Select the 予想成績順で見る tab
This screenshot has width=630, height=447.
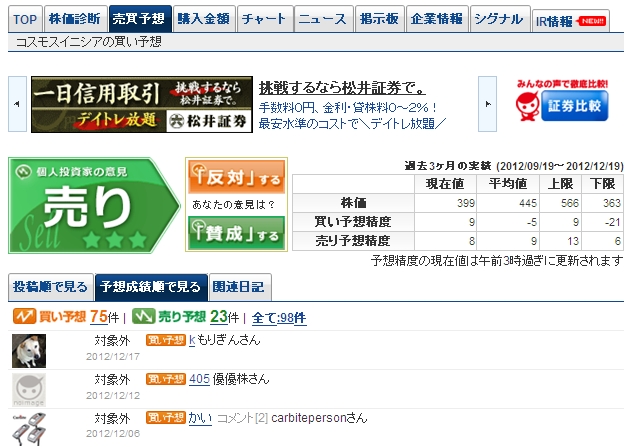[151, 287]
